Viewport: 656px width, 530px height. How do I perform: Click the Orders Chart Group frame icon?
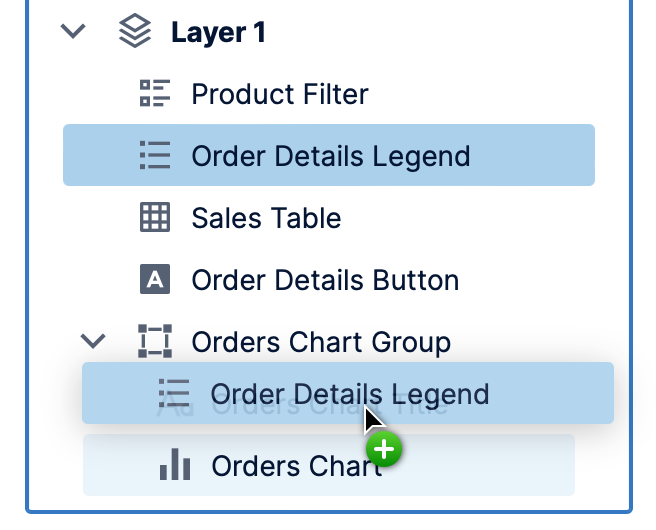pos(154,342)
